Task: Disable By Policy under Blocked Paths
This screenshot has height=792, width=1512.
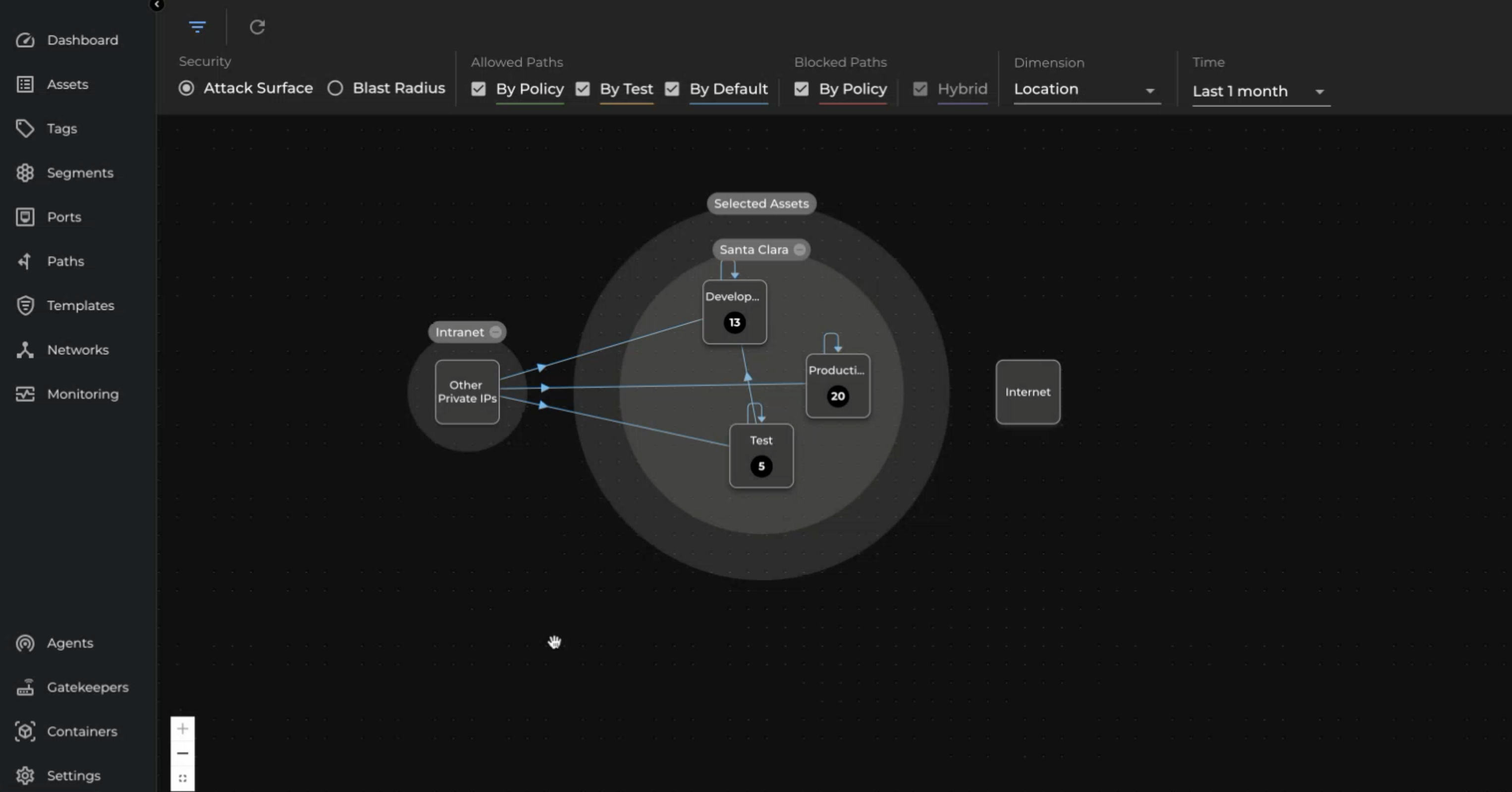Action: [x=801, y=89]
